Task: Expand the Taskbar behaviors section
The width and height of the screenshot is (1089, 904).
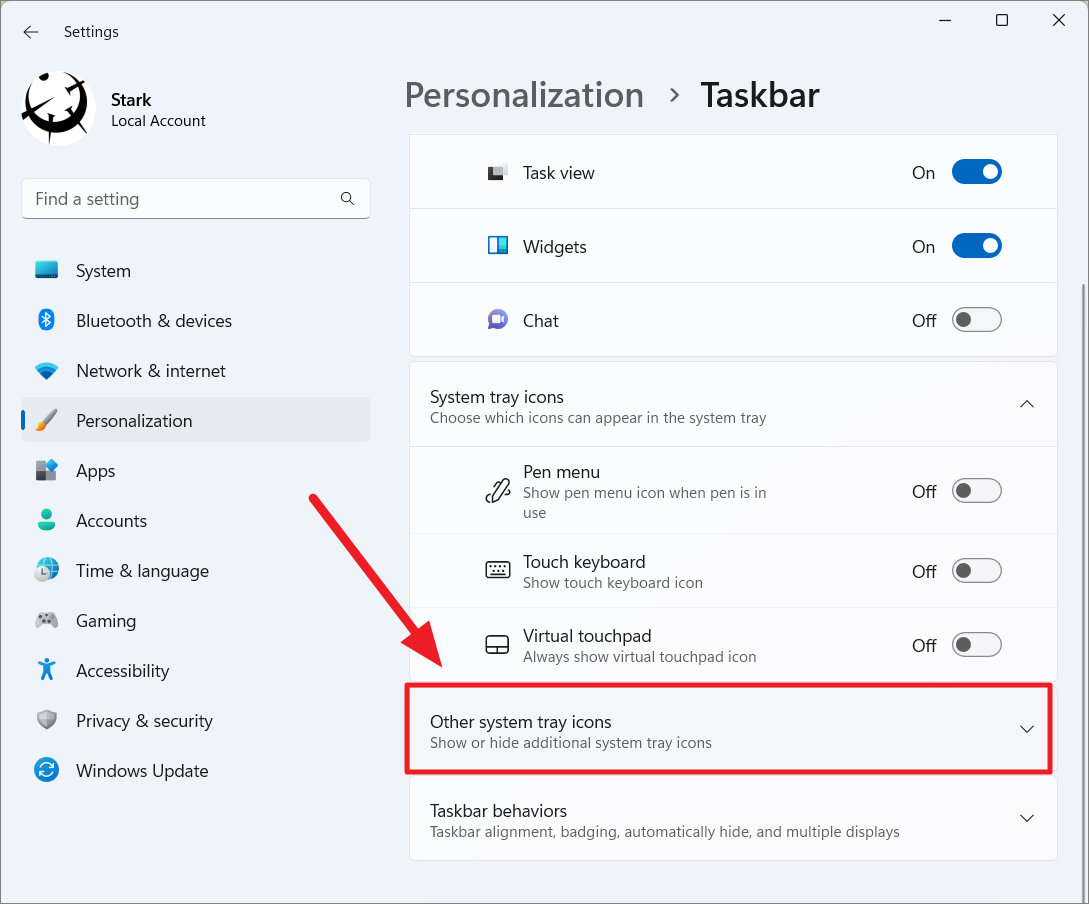Action: click(x=1026, y=818)
